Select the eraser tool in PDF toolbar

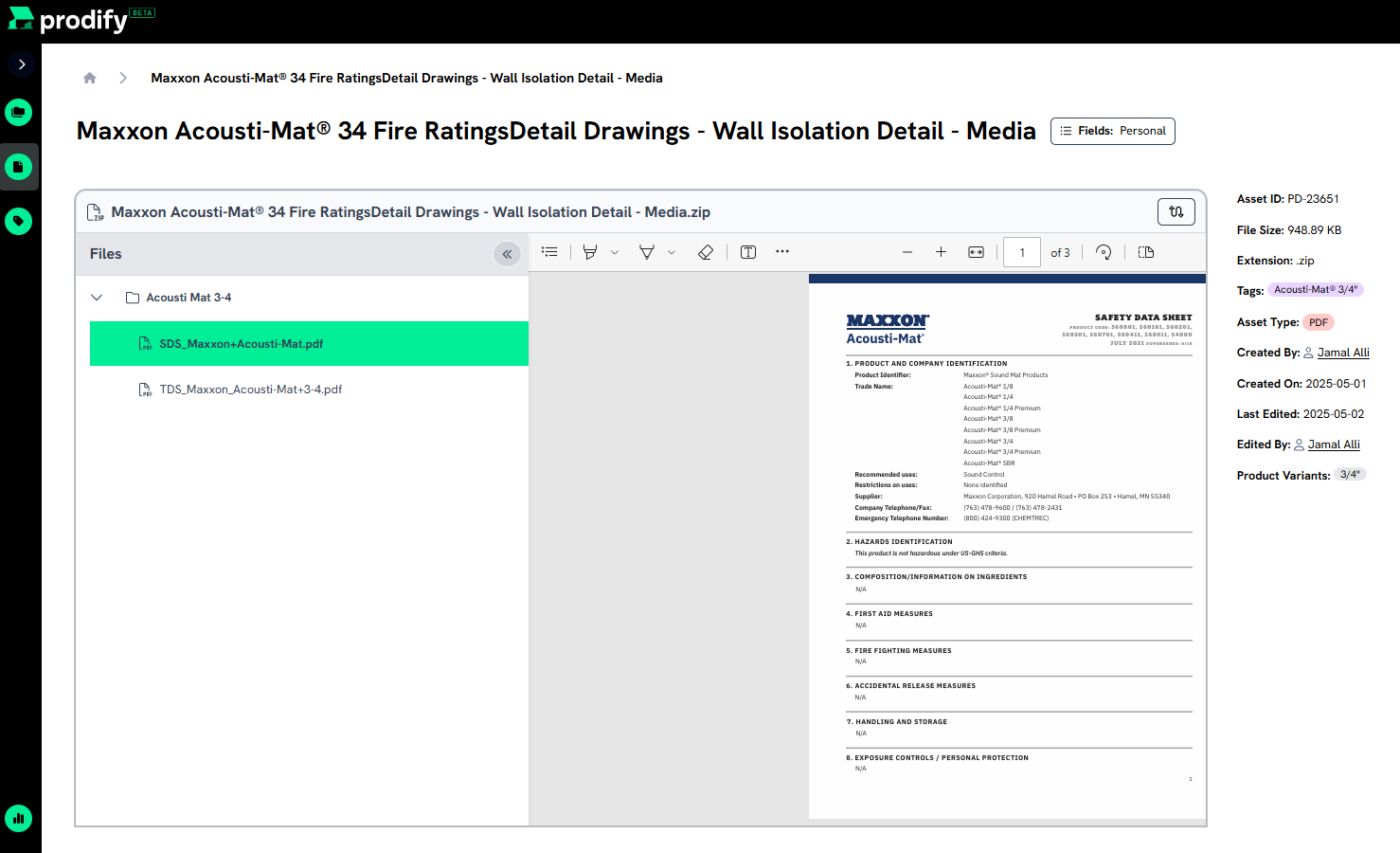coord(706,252)
